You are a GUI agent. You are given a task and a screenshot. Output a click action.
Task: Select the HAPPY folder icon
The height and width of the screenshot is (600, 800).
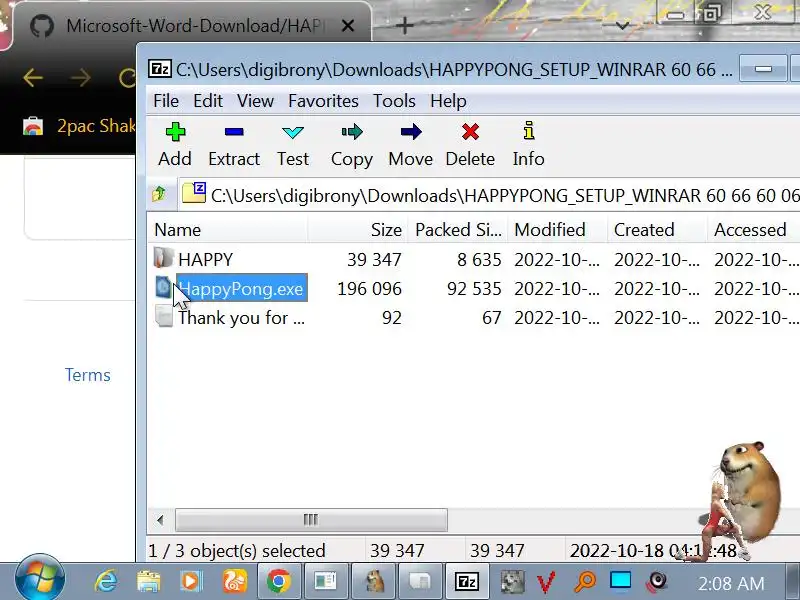163,258
